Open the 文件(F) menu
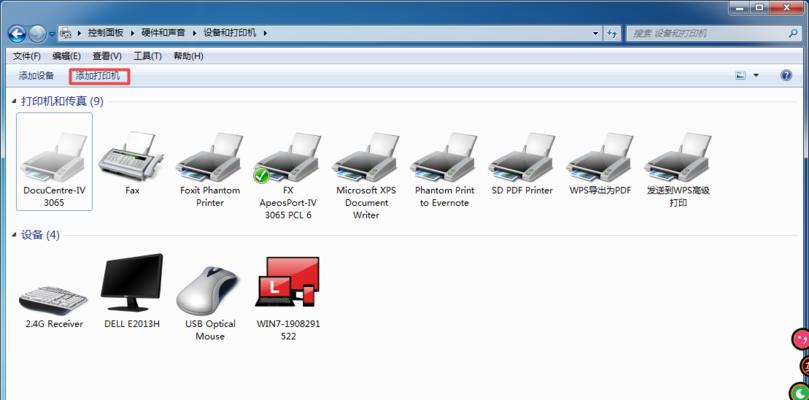This screenshot has width=809, height=400. (27, 56)
